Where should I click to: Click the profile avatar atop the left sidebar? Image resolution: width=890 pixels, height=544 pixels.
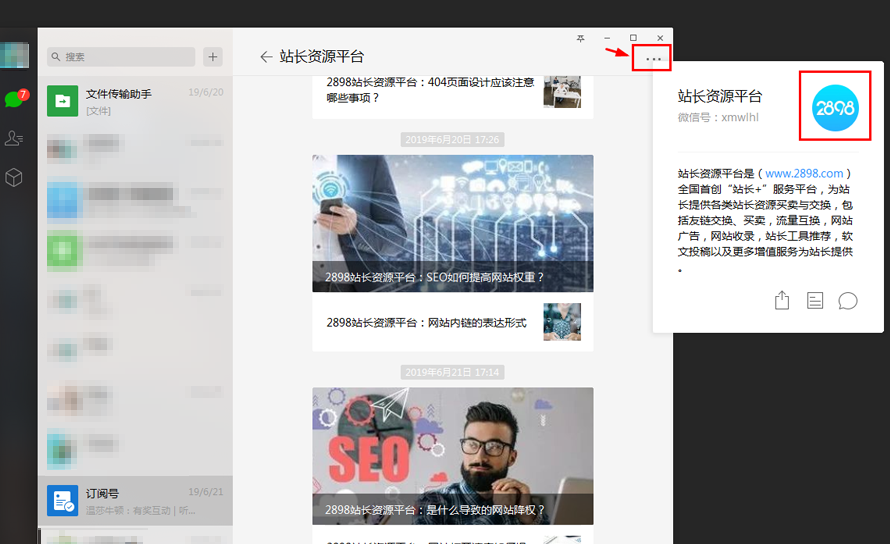tap(14, 55)
